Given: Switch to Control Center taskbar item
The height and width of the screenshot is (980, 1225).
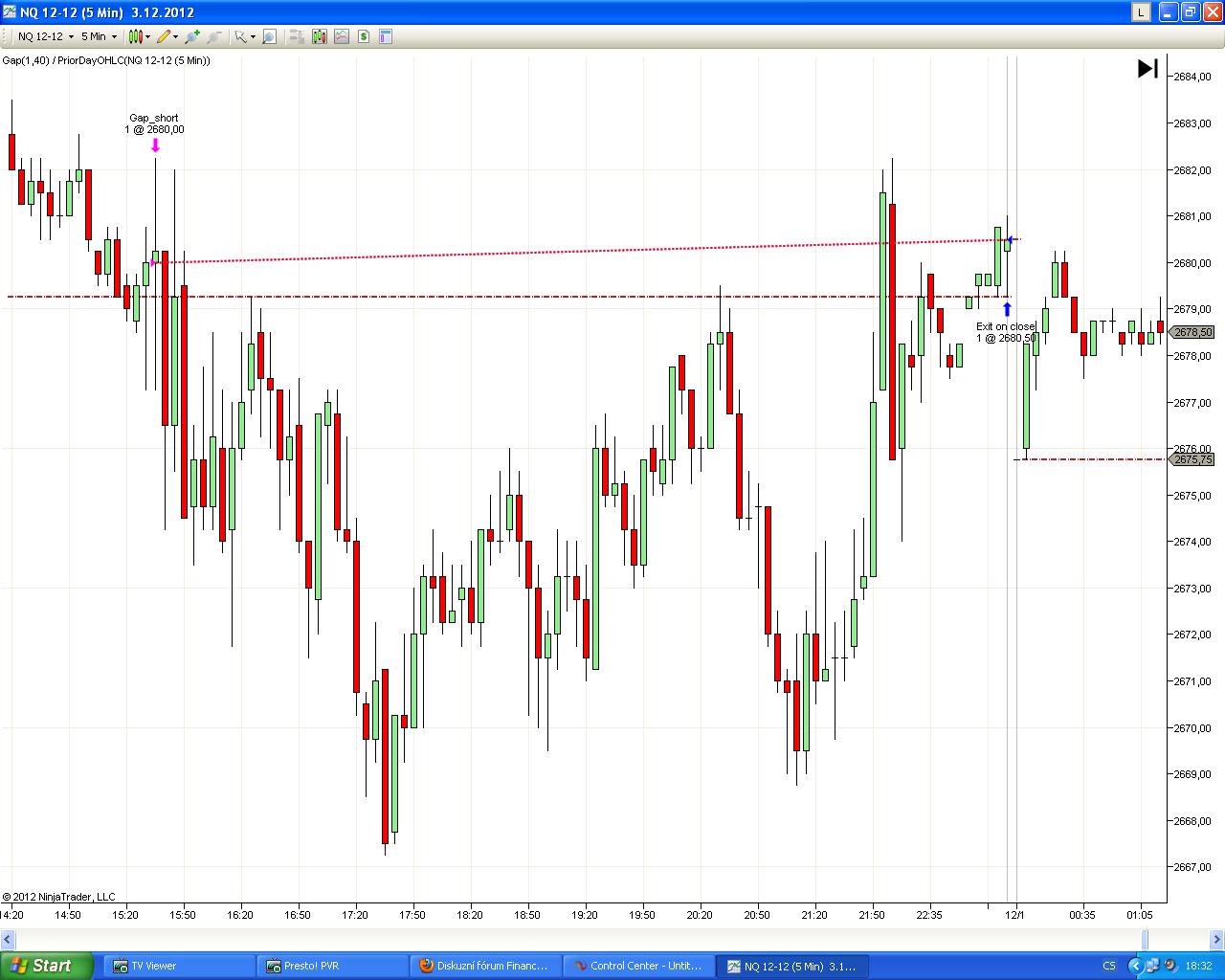Looking at the screenshot, I should [x=638, y=966].
